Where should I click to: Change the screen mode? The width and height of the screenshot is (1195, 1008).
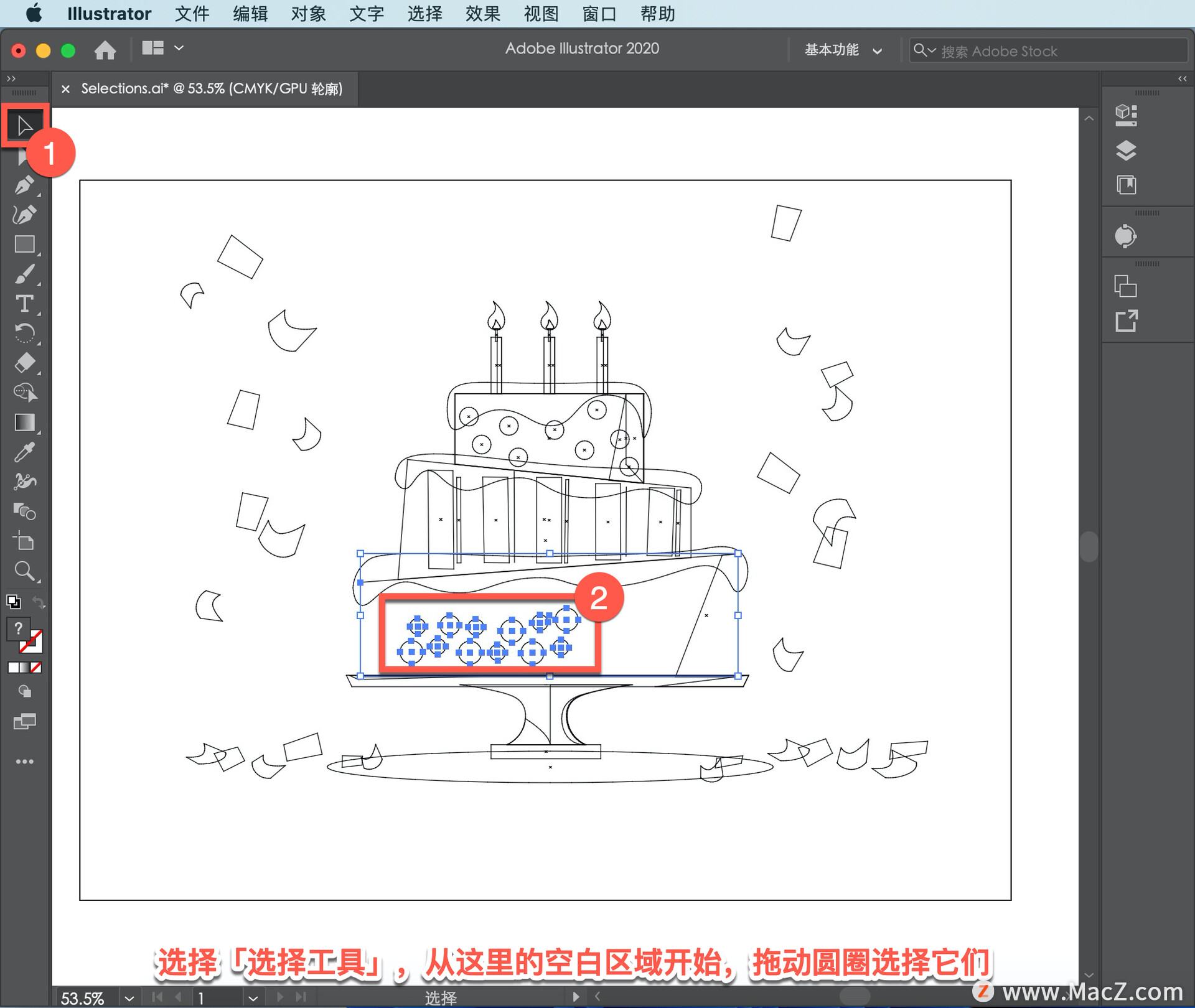24,722
